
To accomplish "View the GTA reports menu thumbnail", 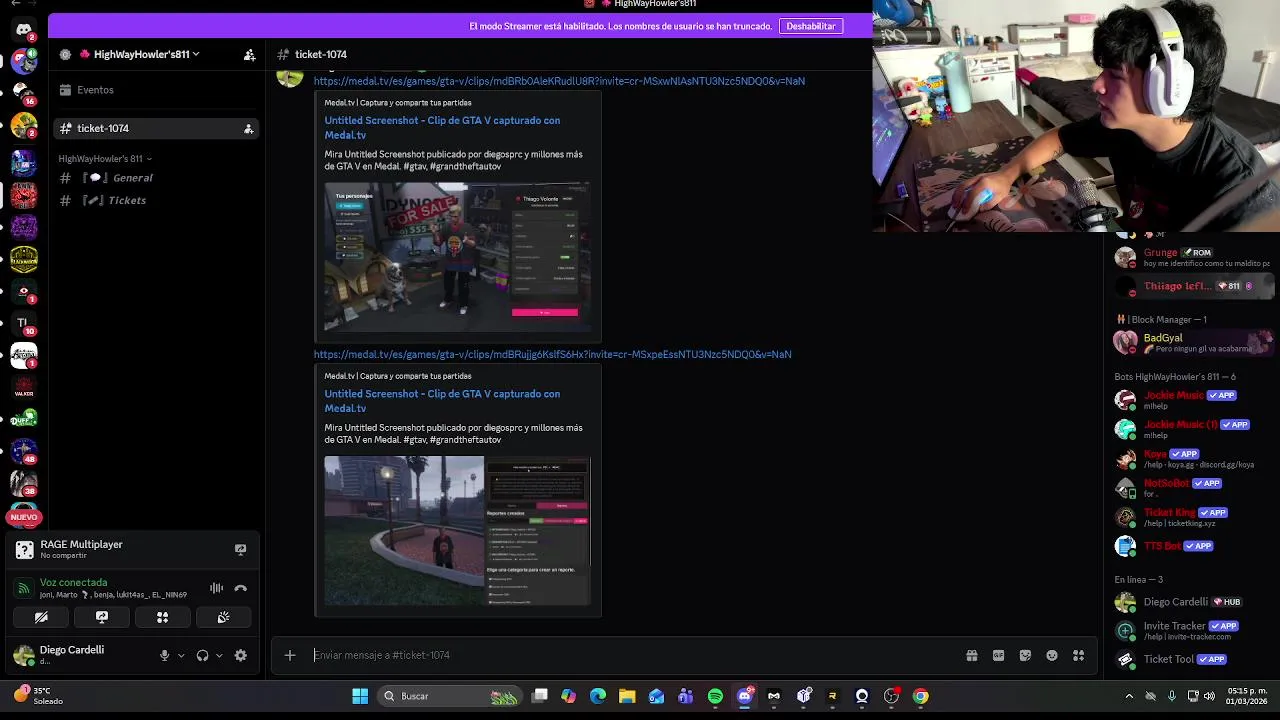I will pos(457,530).
